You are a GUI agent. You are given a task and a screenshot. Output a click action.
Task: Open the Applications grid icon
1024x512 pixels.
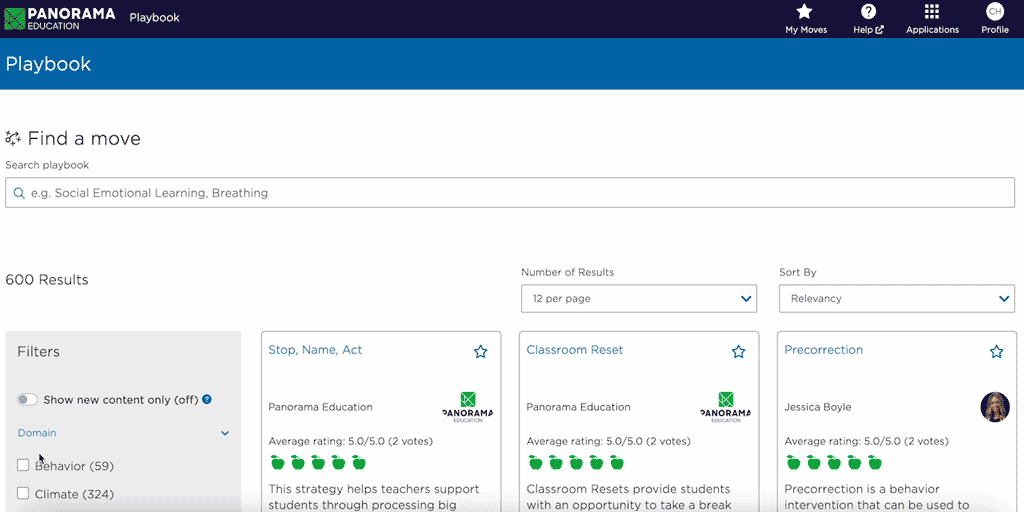click(932, 12)
